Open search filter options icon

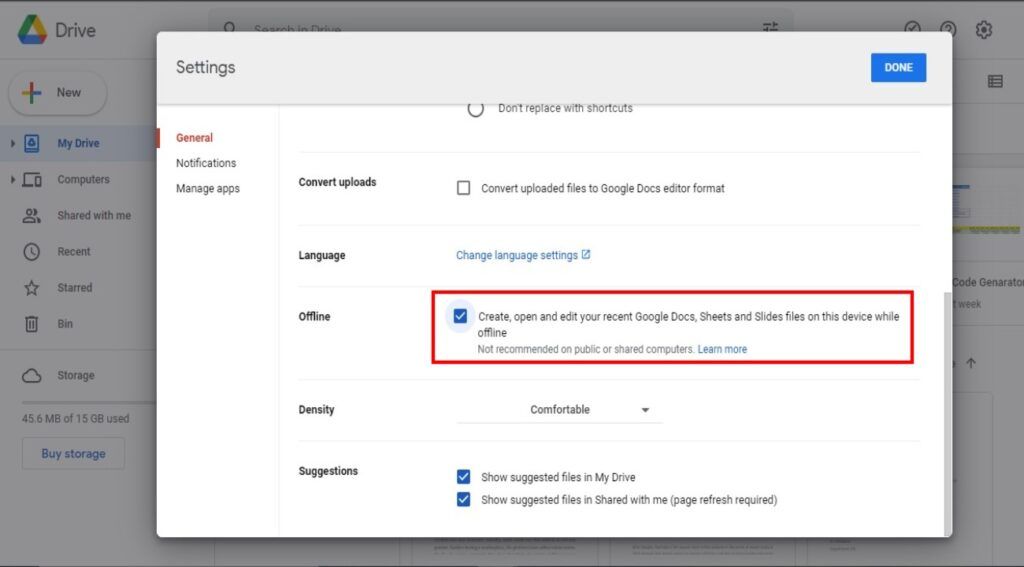(x=771, y=28)
